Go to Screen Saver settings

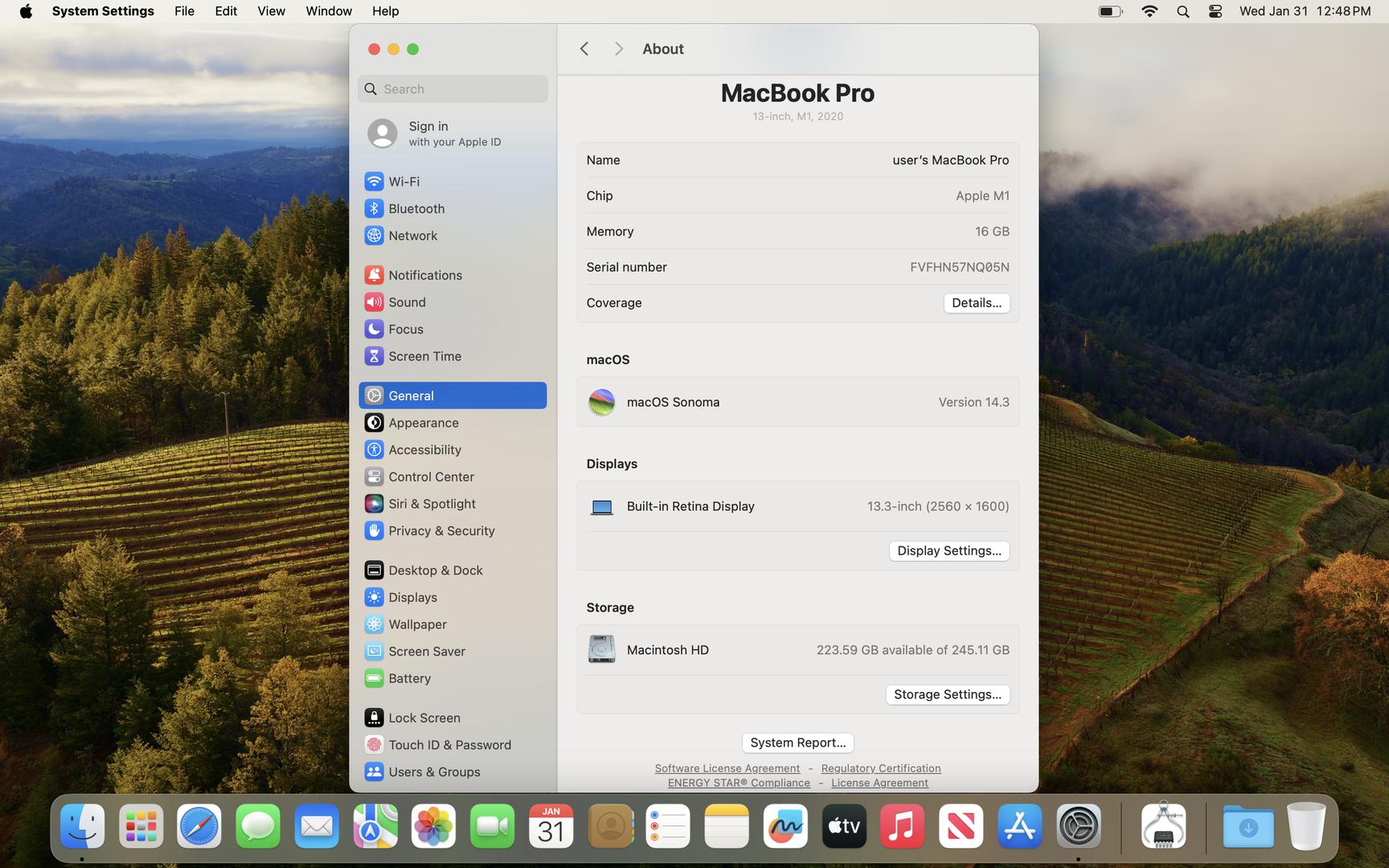coord(453,651)
